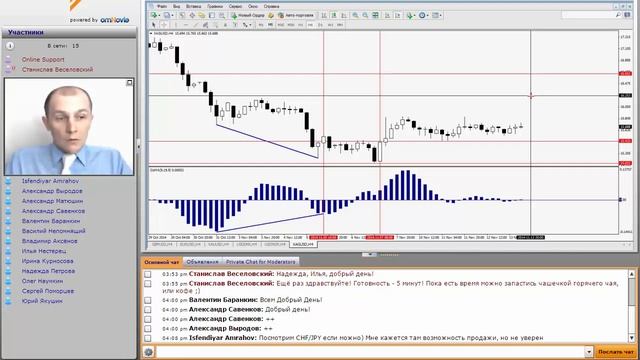Select the Crosshair tool
Screen dimensions: 640x360
point(164,25)
